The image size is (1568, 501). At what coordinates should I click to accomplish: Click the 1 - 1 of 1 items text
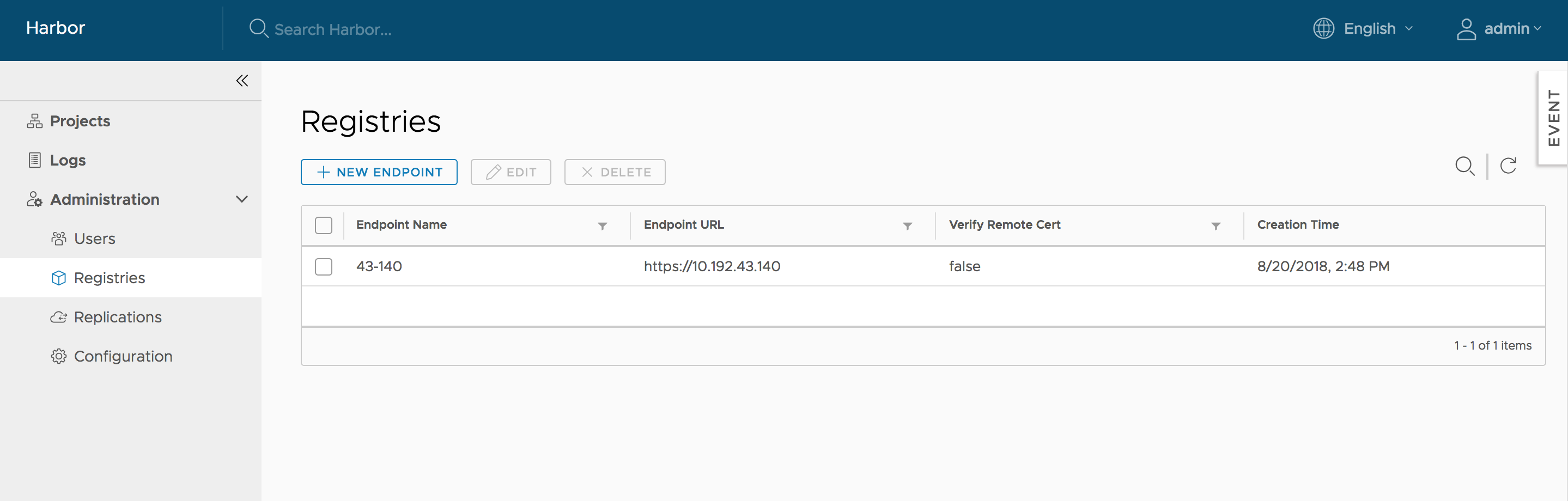coord(1492,346)
